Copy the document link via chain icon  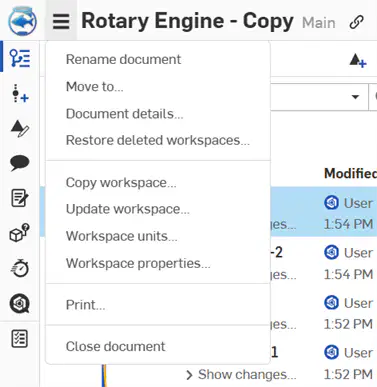coord(356,22)
